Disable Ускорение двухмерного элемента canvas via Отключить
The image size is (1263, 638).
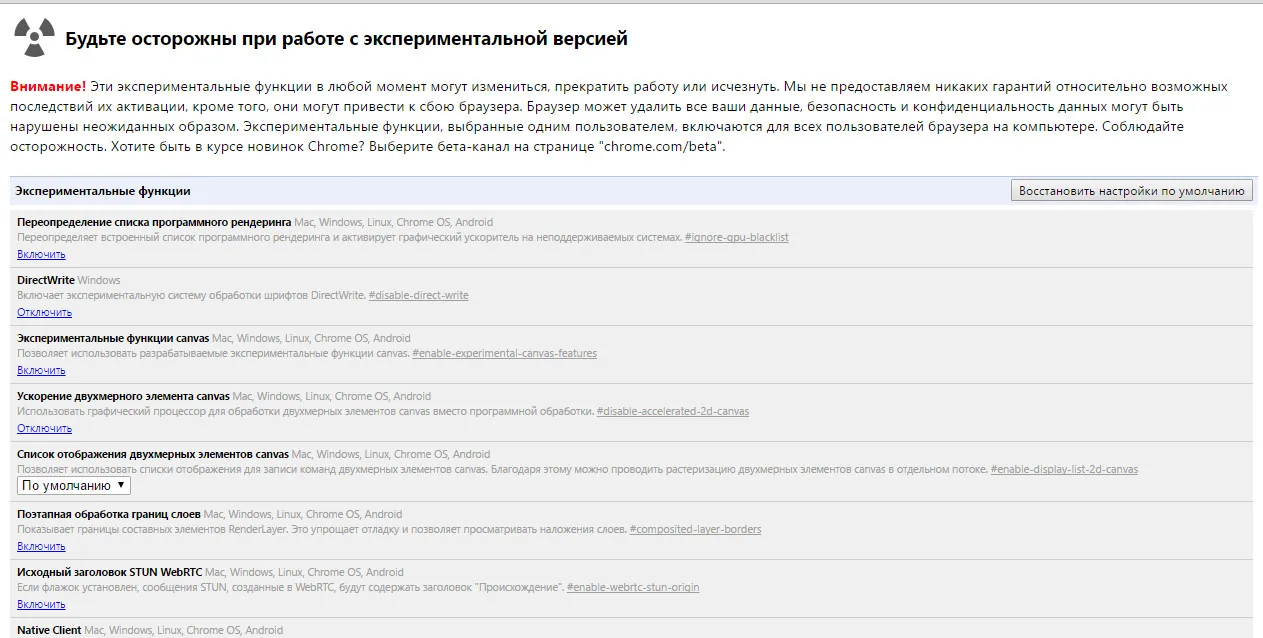pyautogui.click(x=44, y=428)
